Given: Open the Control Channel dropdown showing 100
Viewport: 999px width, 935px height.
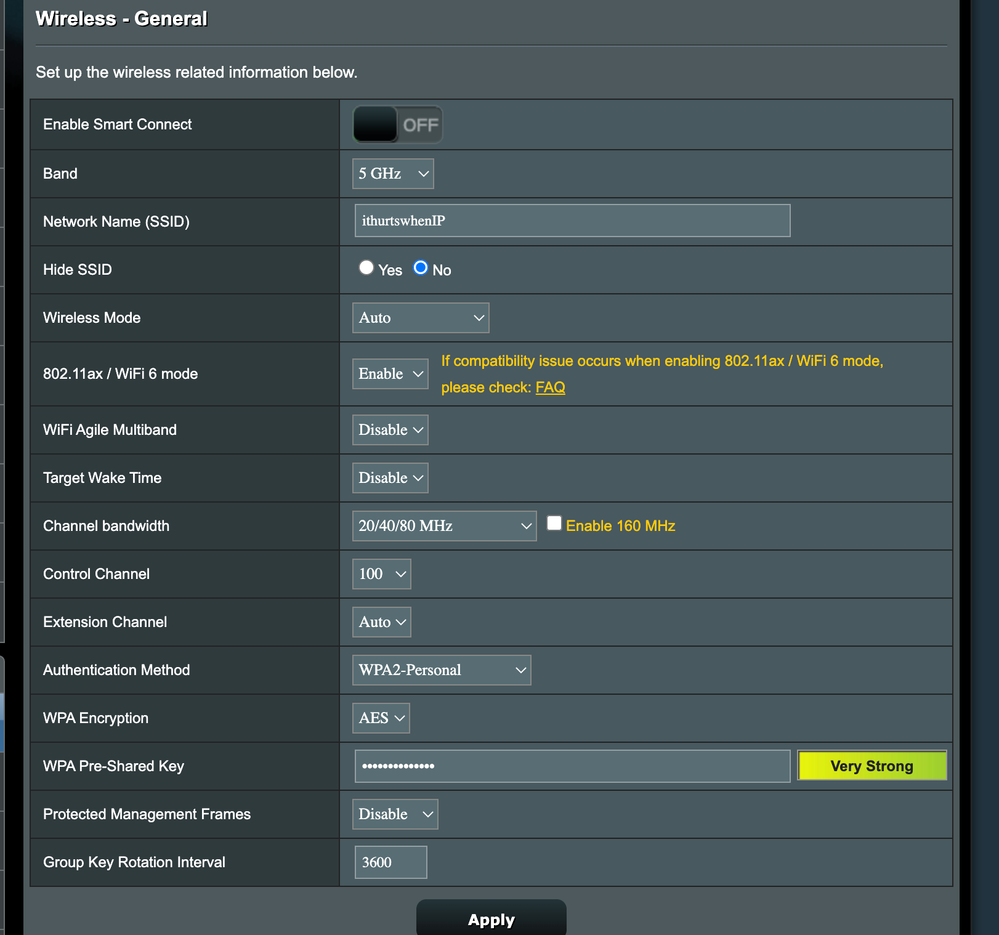Looking at the screenshot, I should (382, 574).
